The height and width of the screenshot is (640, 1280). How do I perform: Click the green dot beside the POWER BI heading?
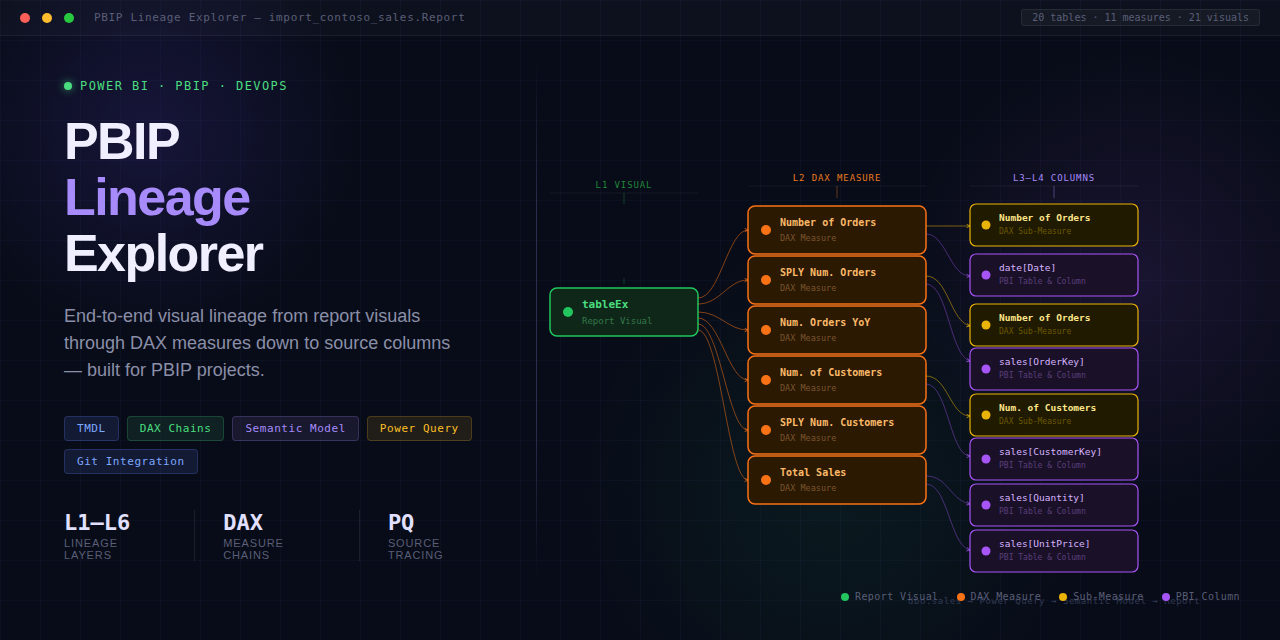pyautogui.click(x=68, y=85)
